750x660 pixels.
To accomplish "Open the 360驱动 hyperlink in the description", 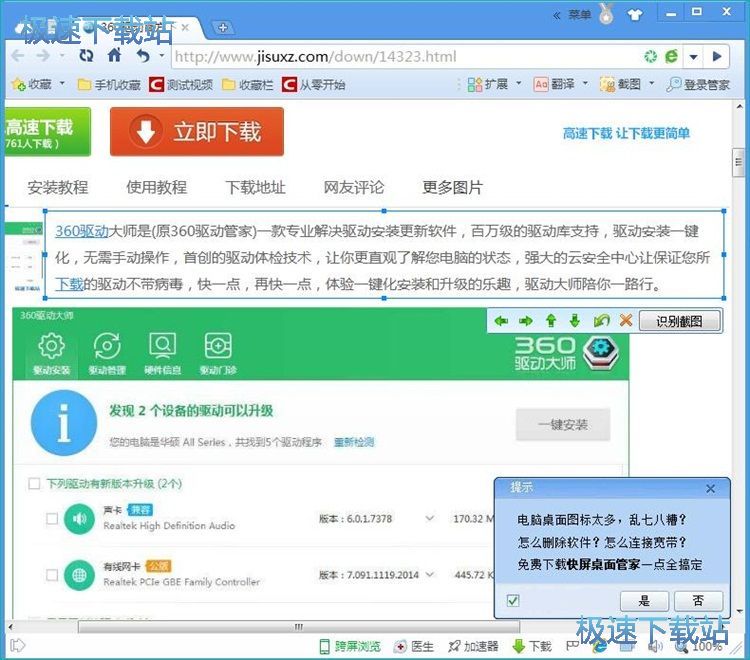I will coord(82,231).
